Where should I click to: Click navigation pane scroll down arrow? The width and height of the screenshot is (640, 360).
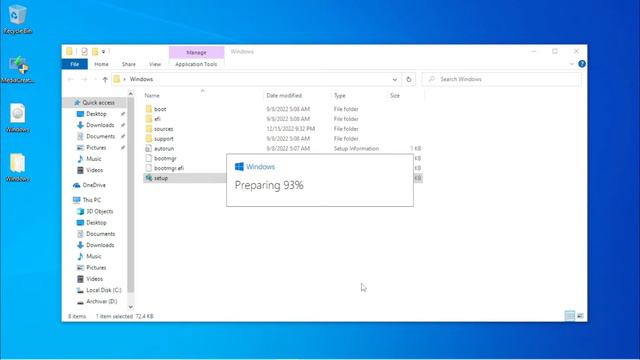tap(131, 307)
